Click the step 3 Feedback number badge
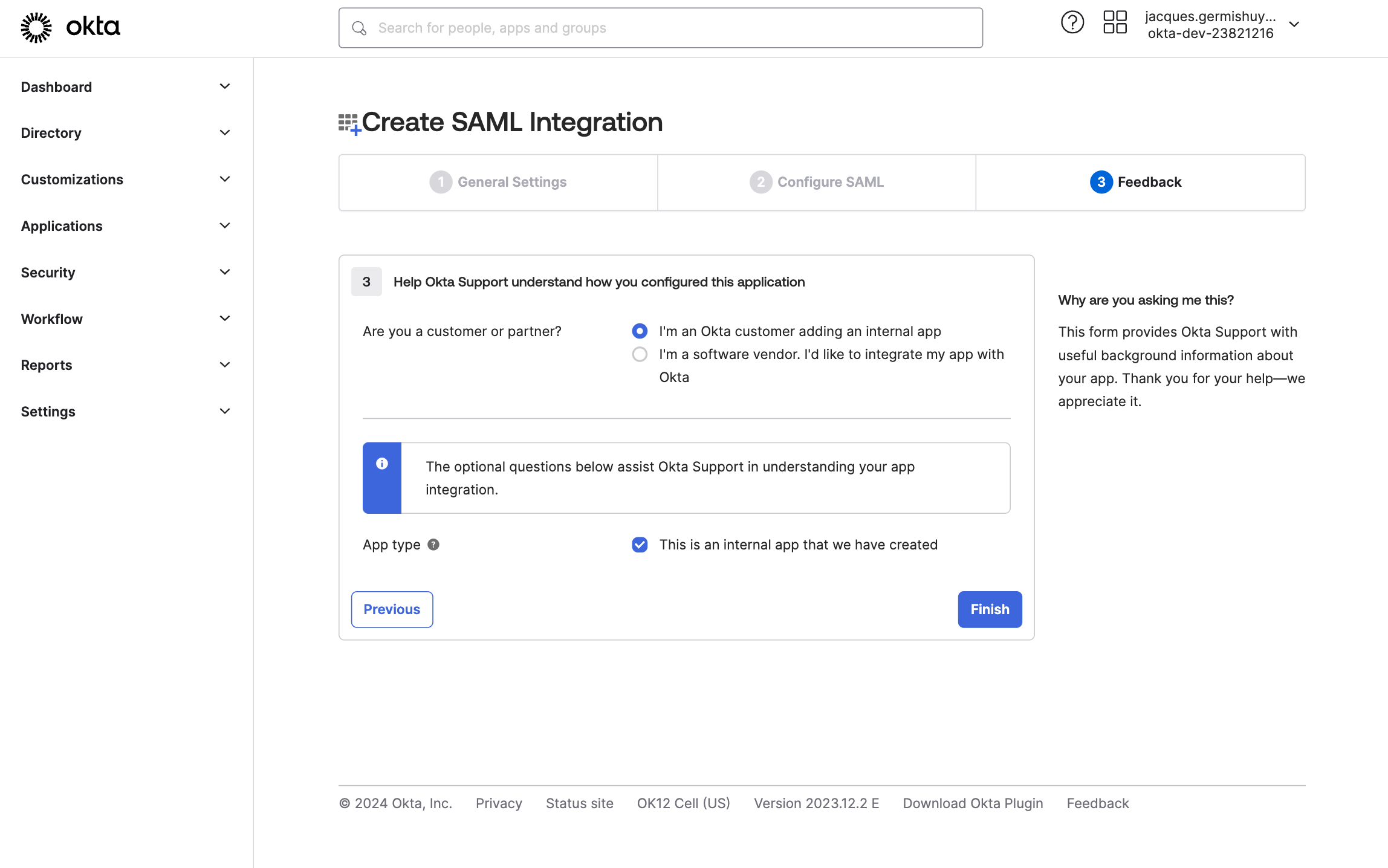This screenshot has width=1388, height=868. (x=1101, y=182)
